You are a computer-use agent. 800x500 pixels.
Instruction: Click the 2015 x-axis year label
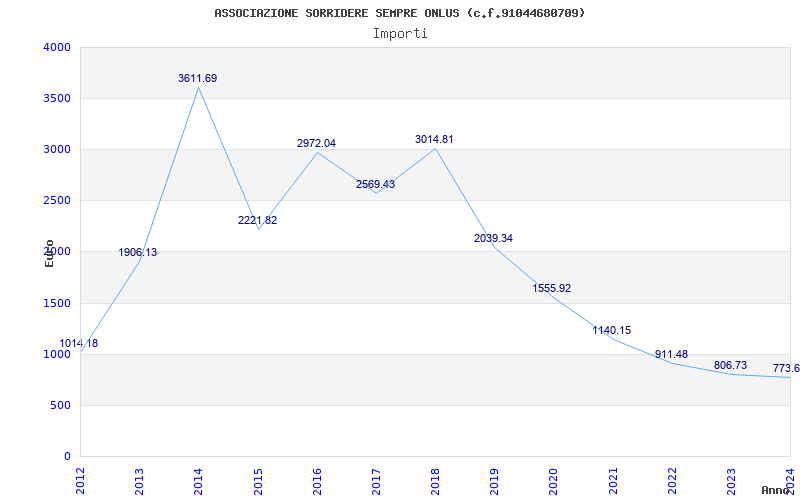point(258,480)
